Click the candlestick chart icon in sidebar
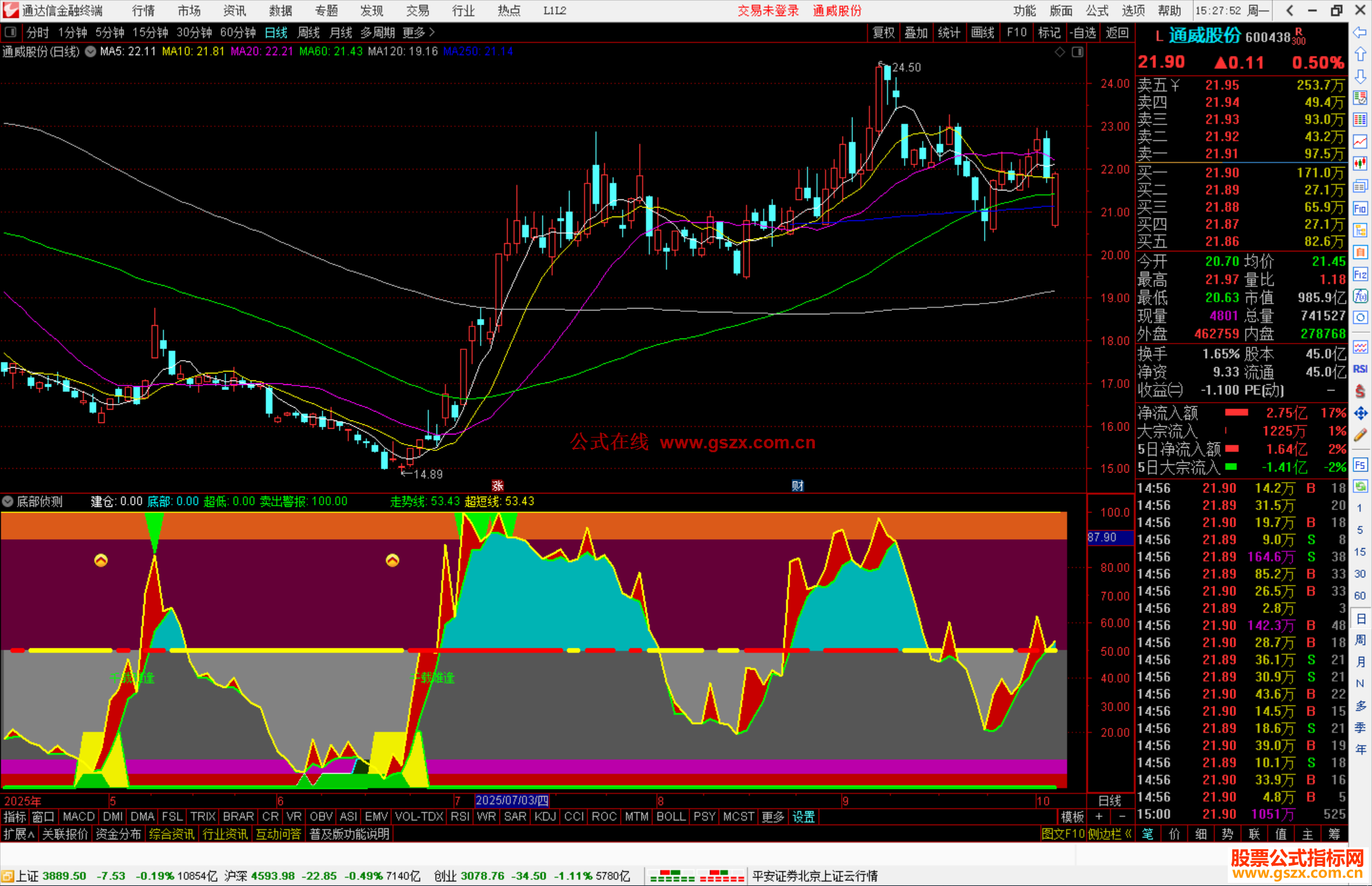This screenshot has height=886, width=1372. point(1360,164)
